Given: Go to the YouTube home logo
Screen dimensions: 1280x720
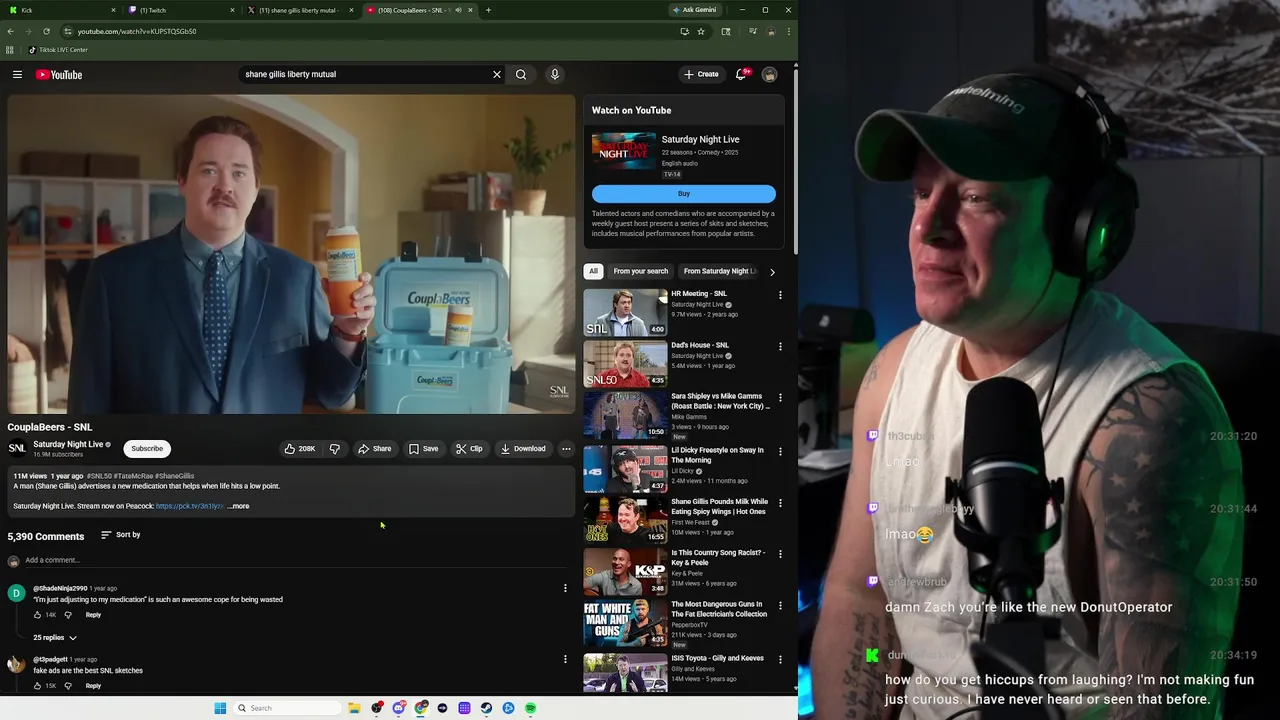Looking at the screenshot, I should tap(59, 74).
